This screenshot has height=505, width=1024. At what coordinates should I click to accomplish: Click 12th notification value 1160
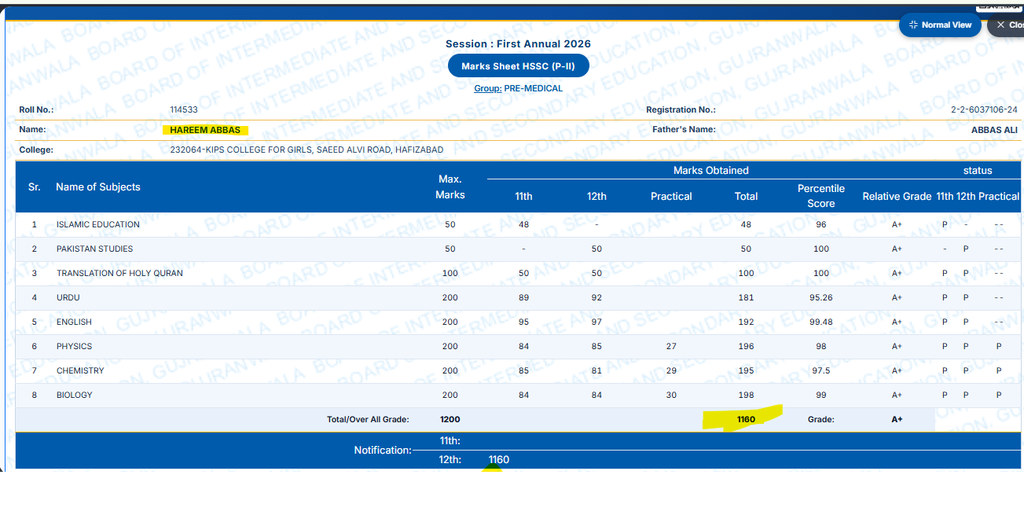pos(499,460)
